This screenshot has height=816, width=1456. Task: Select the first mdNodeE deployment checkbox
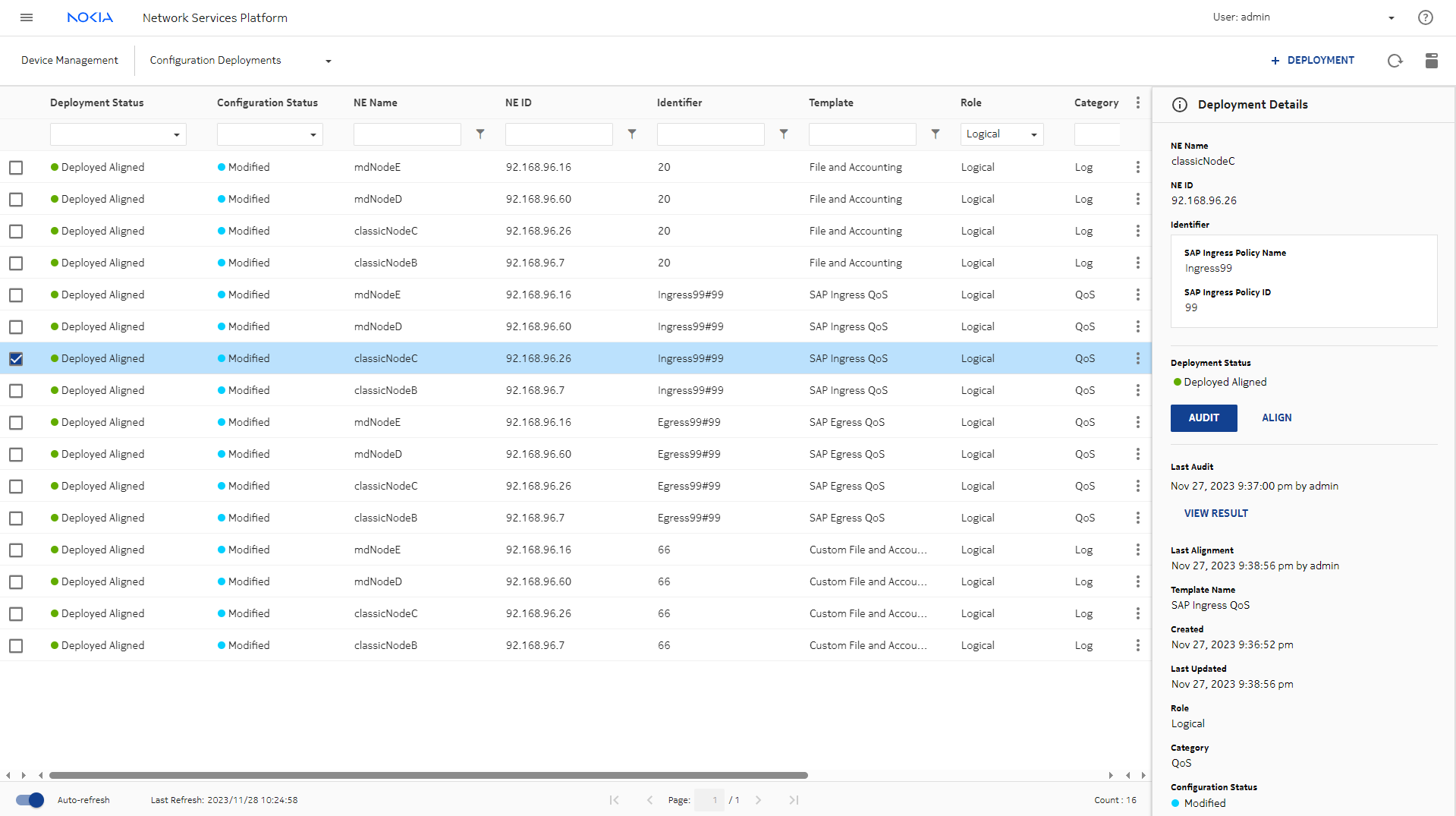click(16, 168)
